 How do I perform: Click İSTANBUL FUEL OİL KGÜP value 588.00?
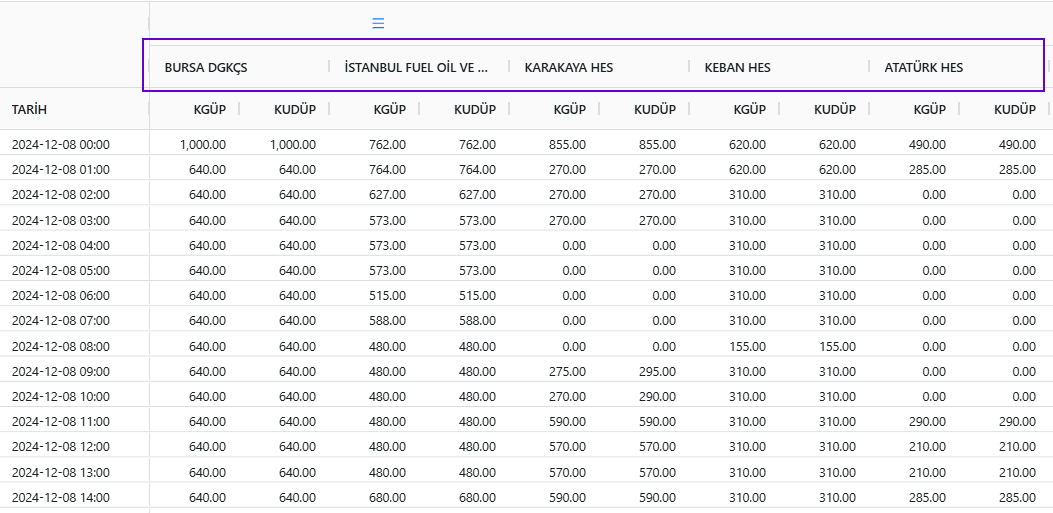[x=387, y=321]
